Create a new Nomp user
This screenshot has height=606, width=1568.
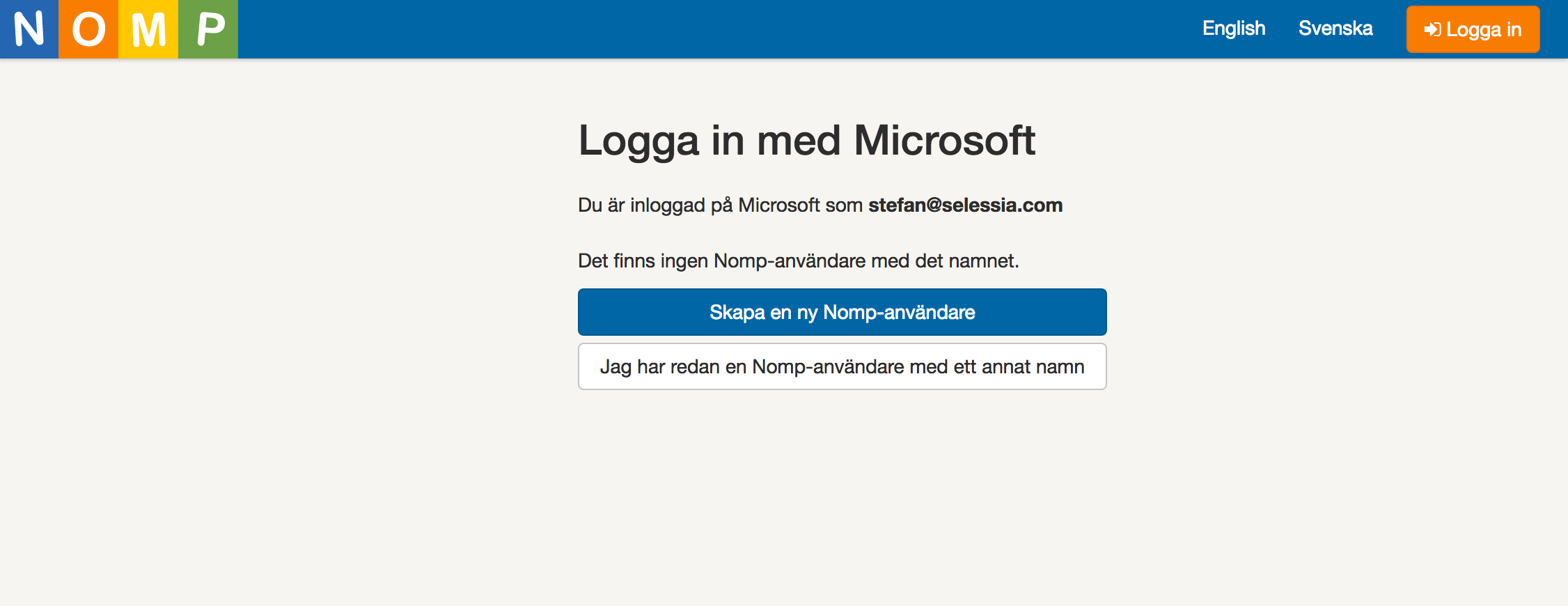pyautogui.click(x=842, y=312)
